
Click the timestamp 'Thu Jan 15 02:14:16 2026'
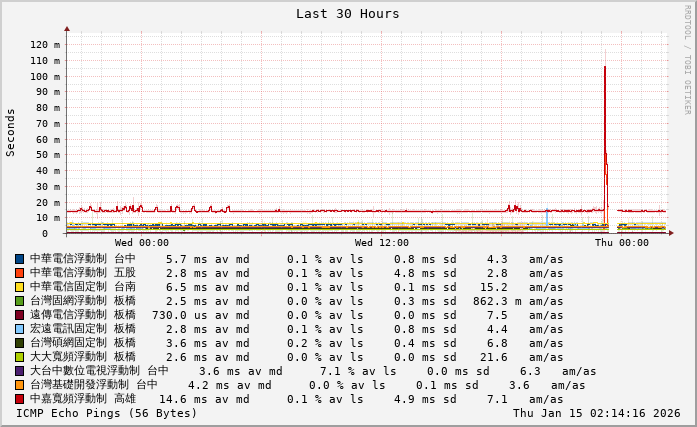click(x=596, y=413)
